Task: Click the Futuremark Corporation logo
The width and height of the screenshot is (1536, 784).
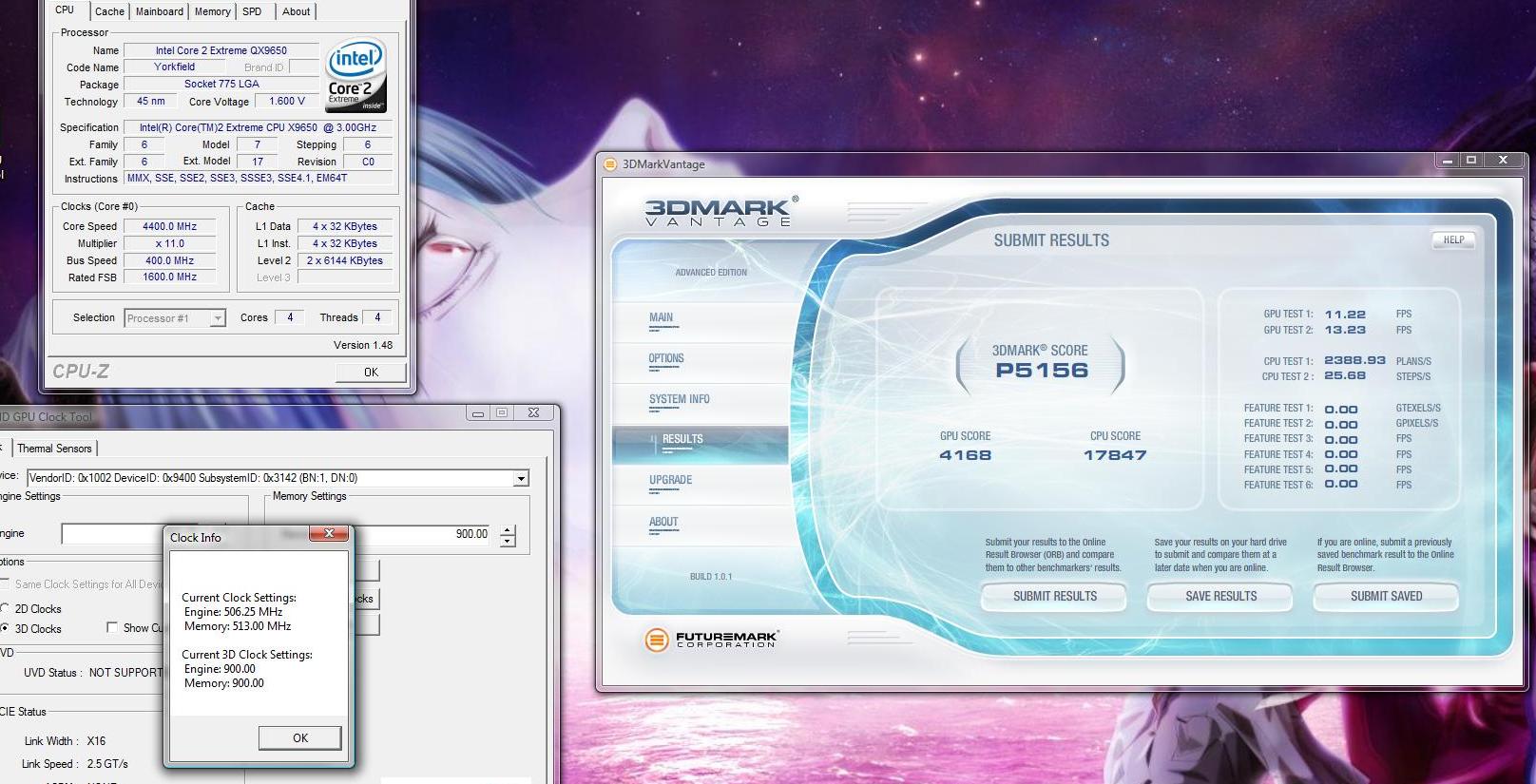Action: point(712,640)
